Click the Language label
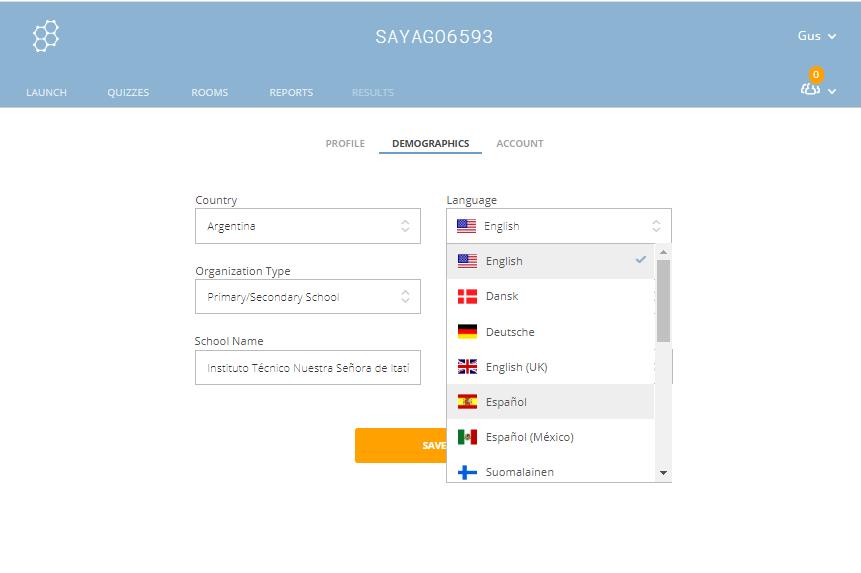The height and width of the screenshot is (573, 861). 472,200
